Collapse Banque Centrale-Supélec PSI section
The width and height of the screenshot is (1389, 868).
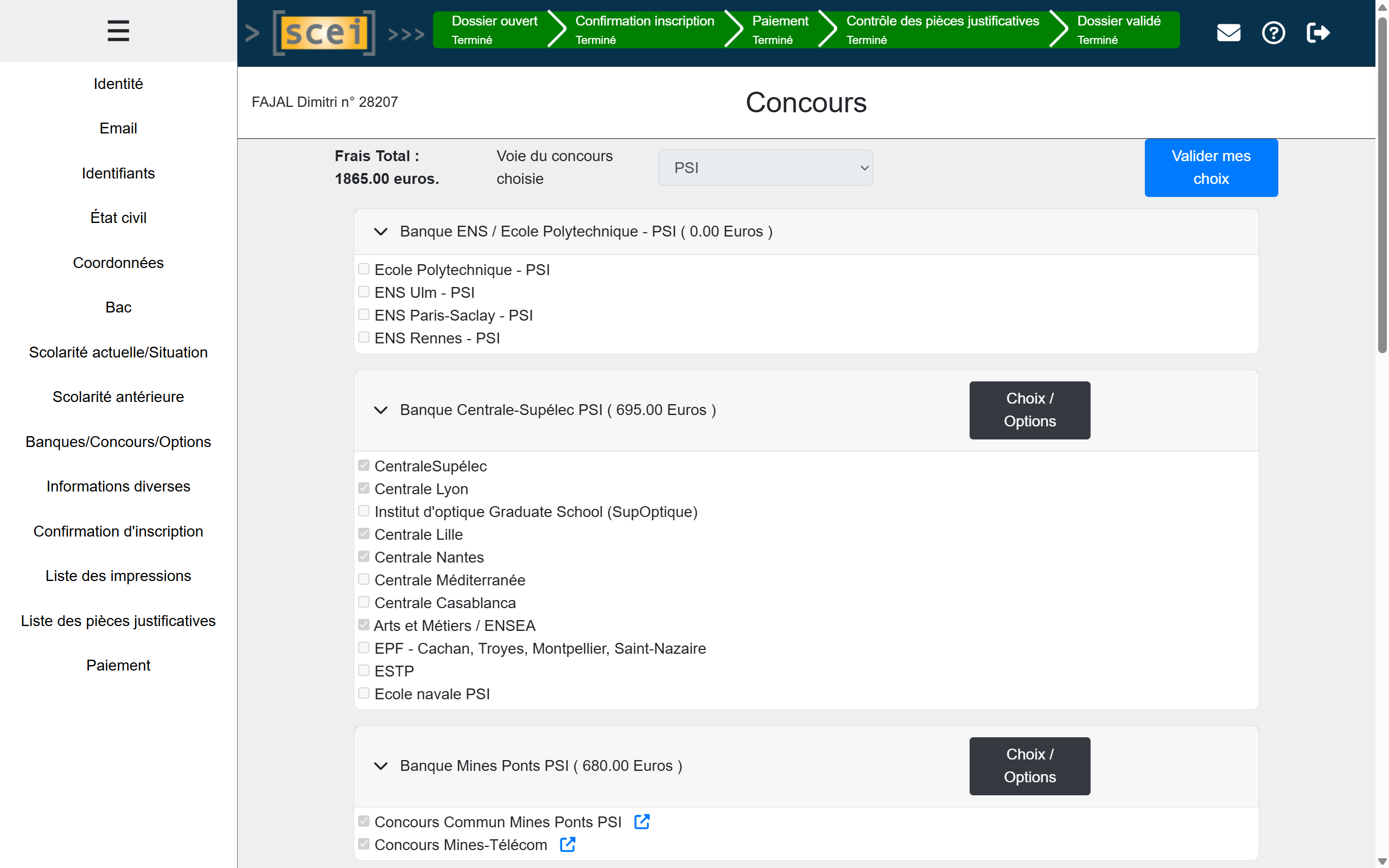[380, 410]
